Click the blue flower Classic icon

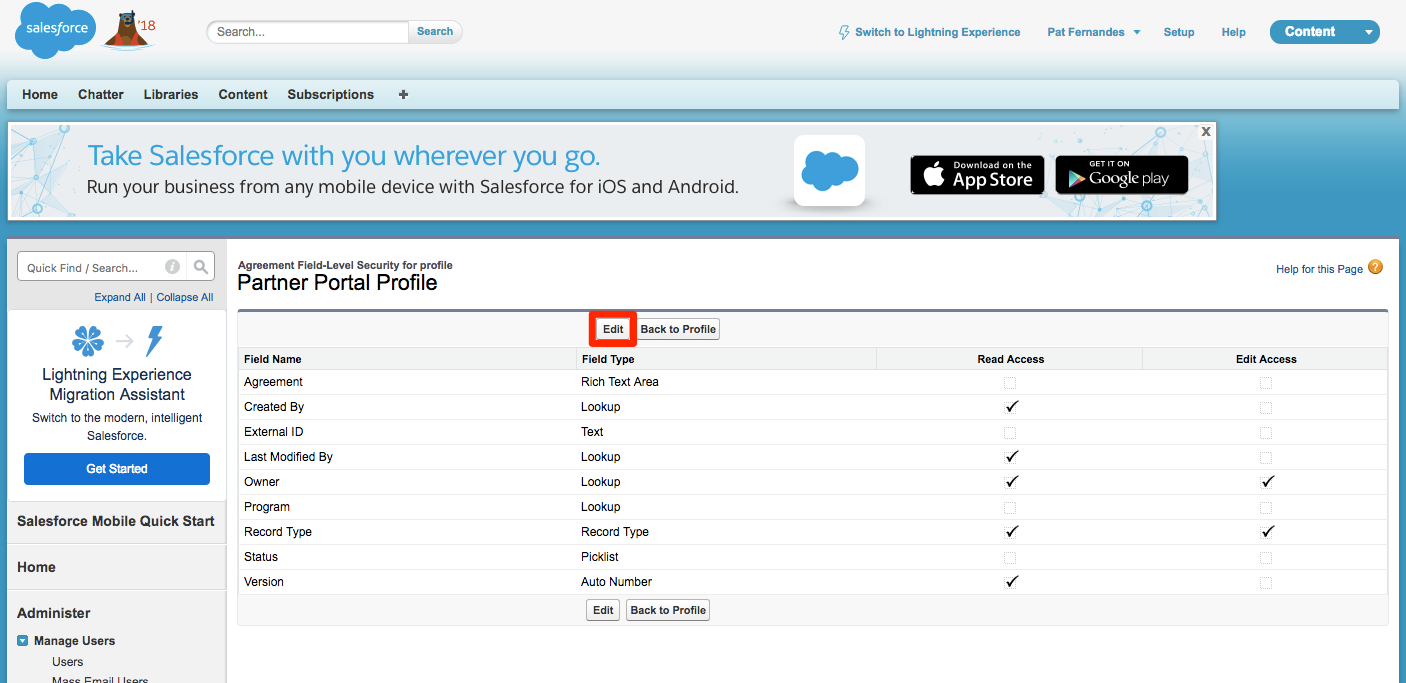click(88, 341)
